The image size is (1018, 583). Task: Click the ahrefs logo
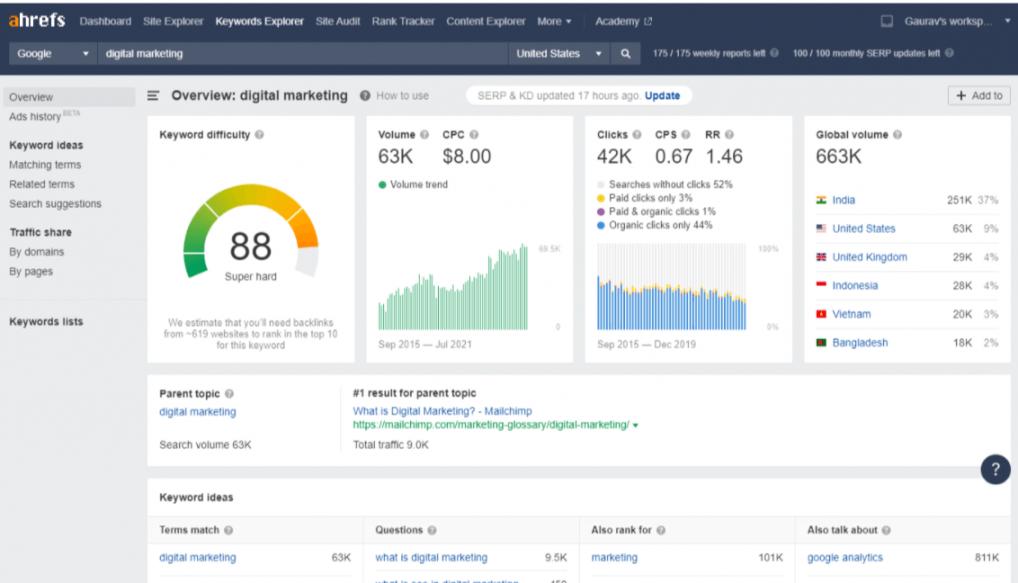pyautogui.click(x=39, y=21)
